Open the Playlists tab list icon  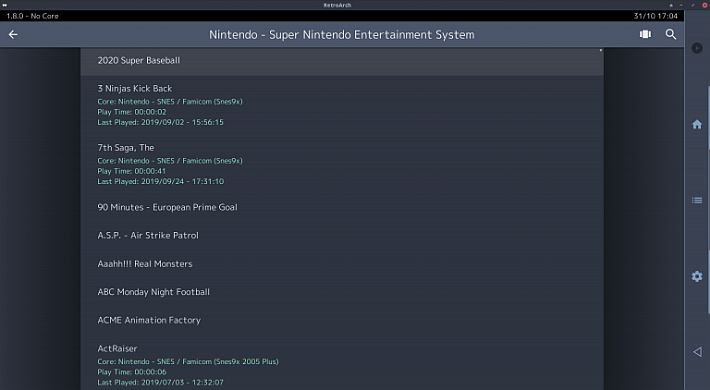point(697,200)
